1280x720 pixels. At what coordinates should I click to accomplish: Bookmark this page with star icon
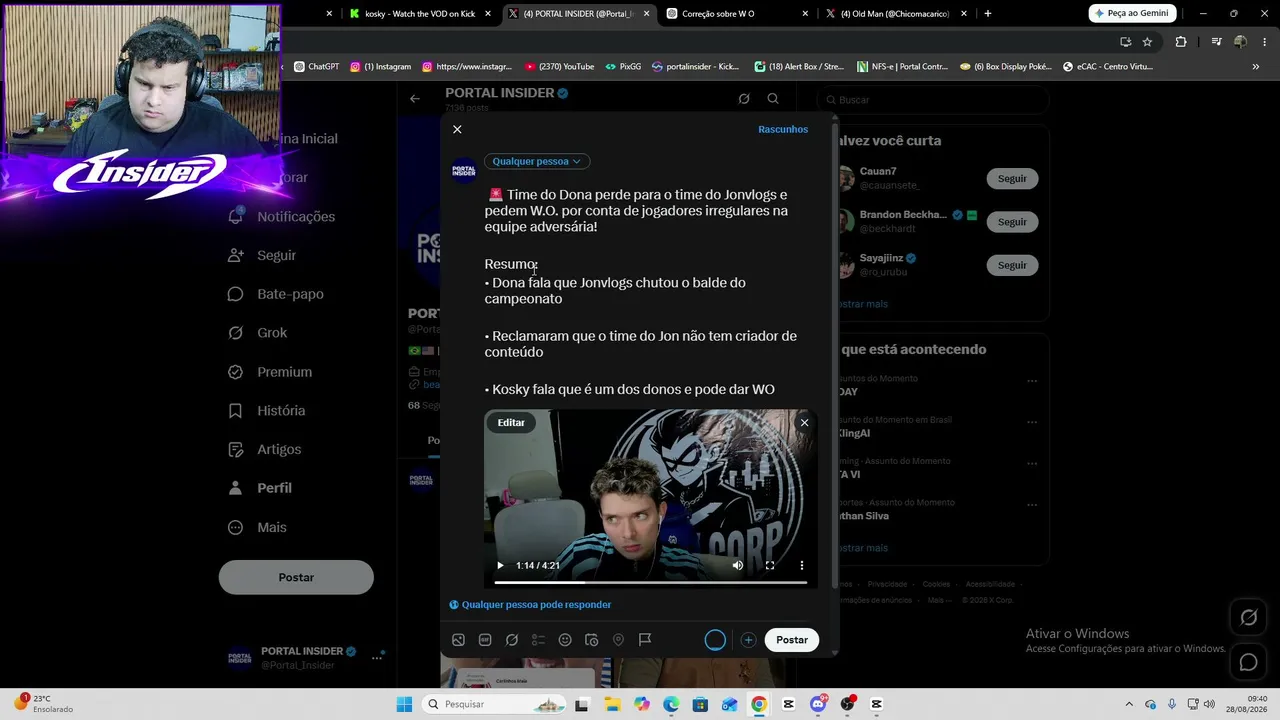pos(1147,42)
